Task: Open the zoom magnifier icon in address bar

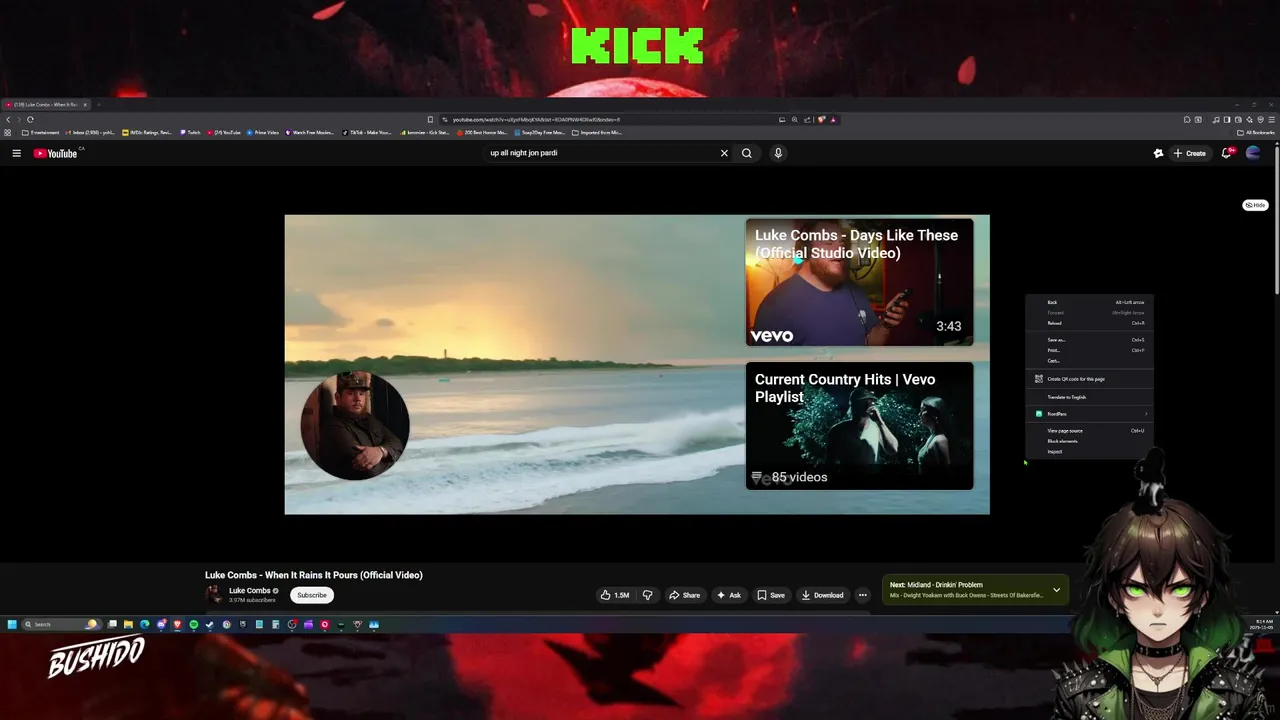Action: coord(795,119)
